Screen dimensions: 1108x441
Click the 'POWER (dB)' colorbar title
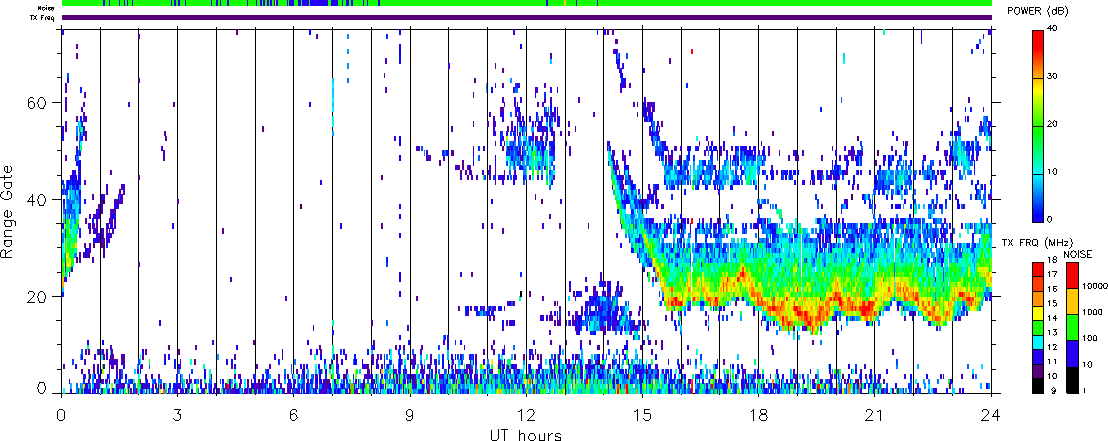click(x=1038, y=12)
